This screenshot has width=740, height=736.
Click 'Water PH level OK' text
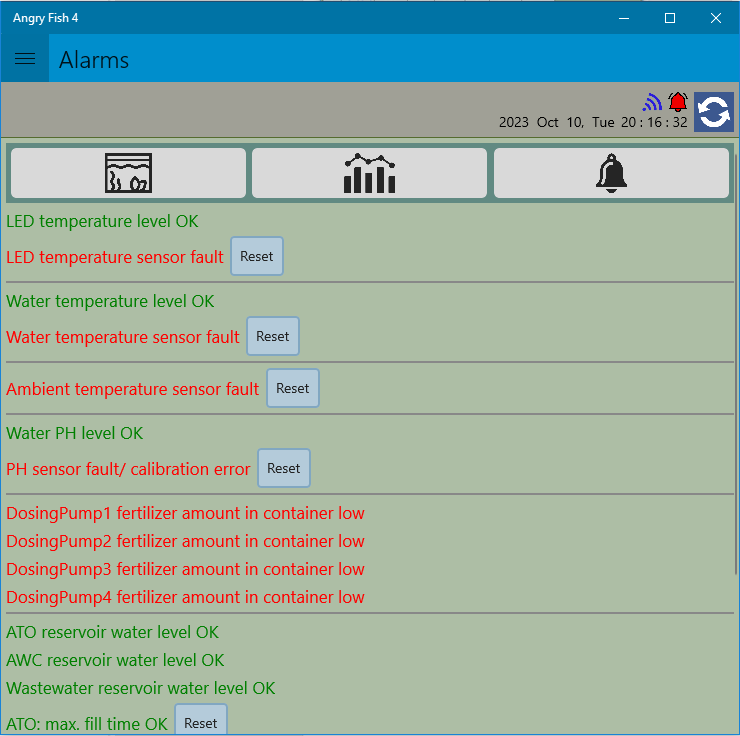(x=75, y=433)
